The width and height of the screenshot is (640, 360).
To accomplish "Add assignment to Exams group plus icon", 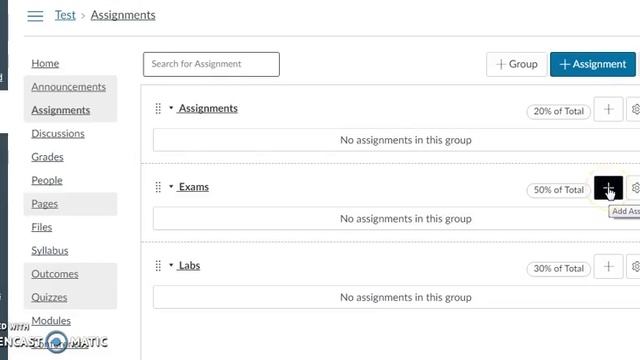I will pos(608,188).
